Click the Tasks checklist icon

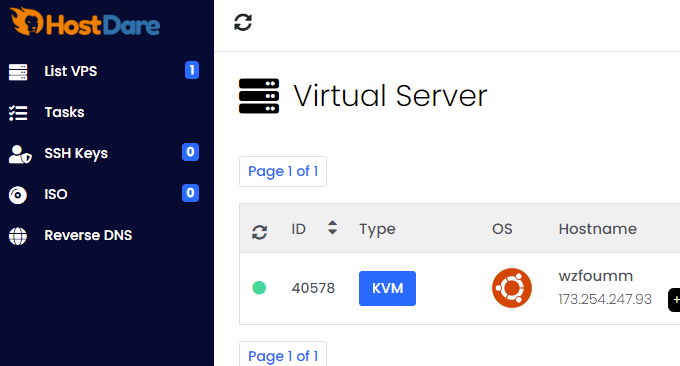click(x=18, y=113)
